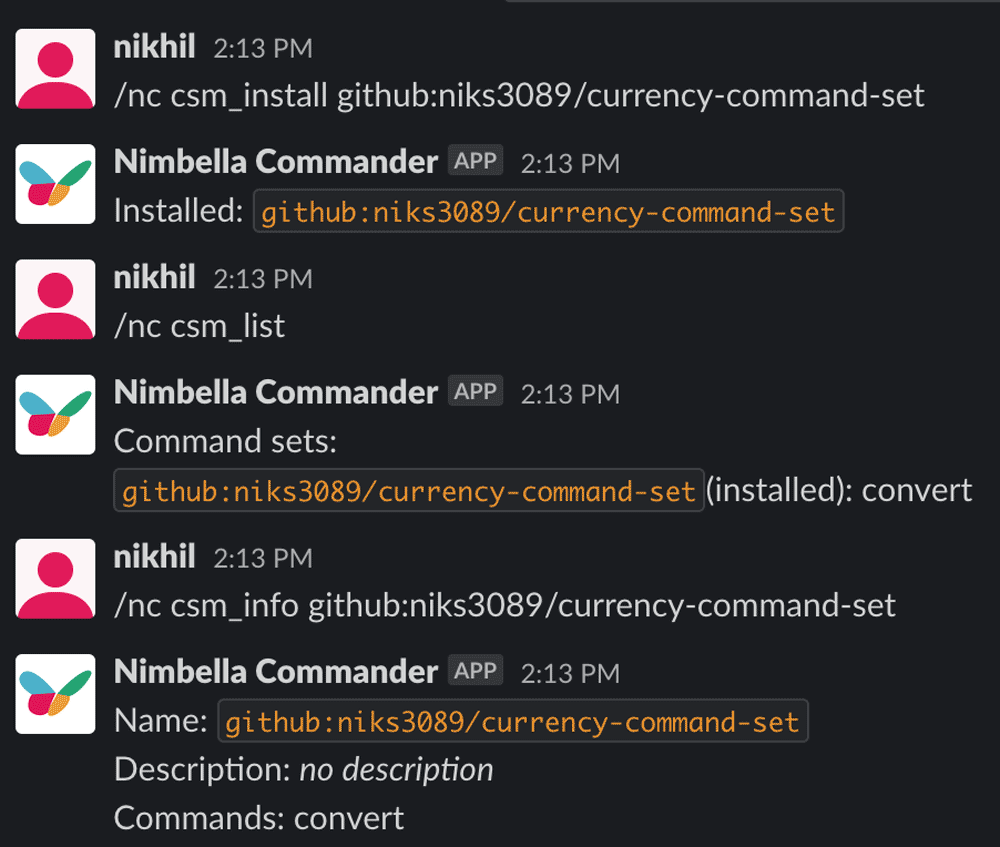This screenshot has width=1000, height=847.
Task: Open nikhil's avatar next to "/nc csm_list"
Action: click(55, 299)
